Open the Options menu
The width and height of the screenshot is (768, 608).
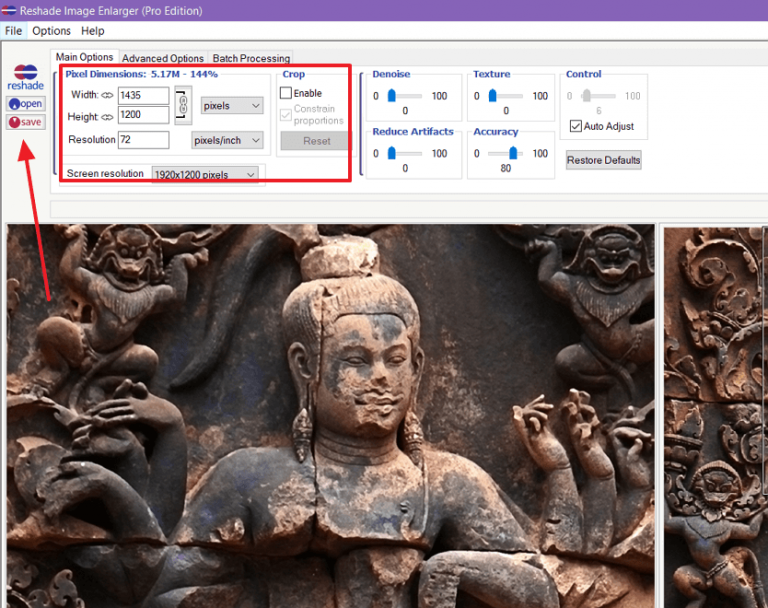tap(51, 31)
